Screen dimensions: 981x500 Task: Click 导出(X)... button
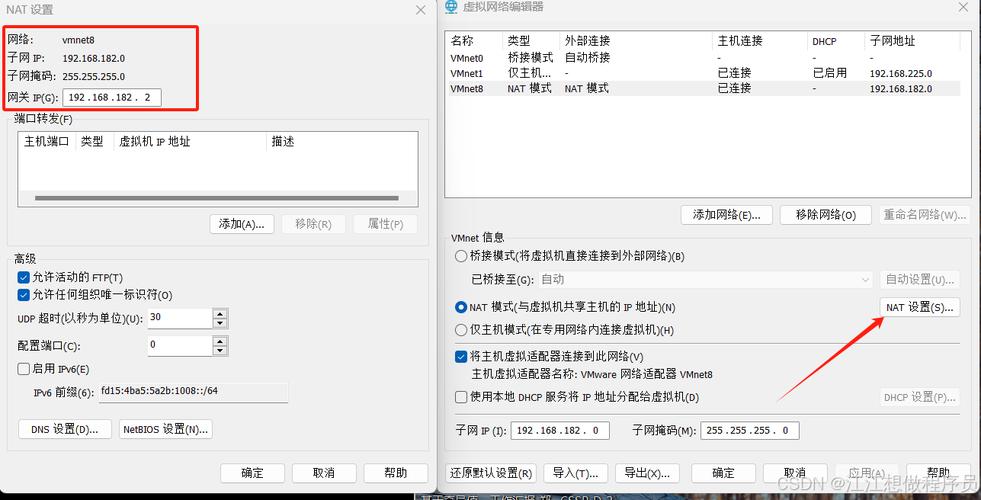pos(647,472)
